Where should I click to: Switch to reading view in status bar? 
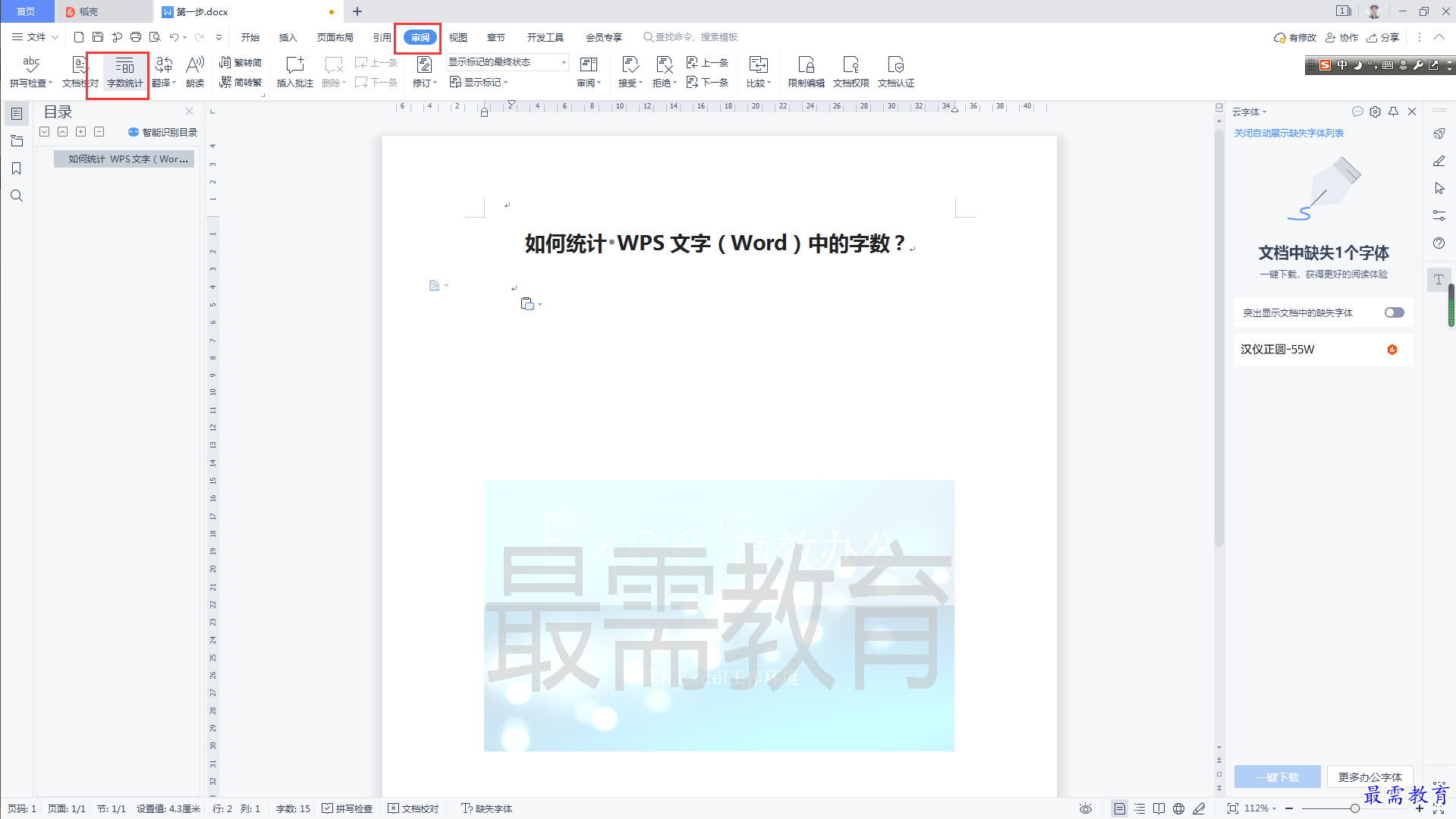[x=1159, y=808]
